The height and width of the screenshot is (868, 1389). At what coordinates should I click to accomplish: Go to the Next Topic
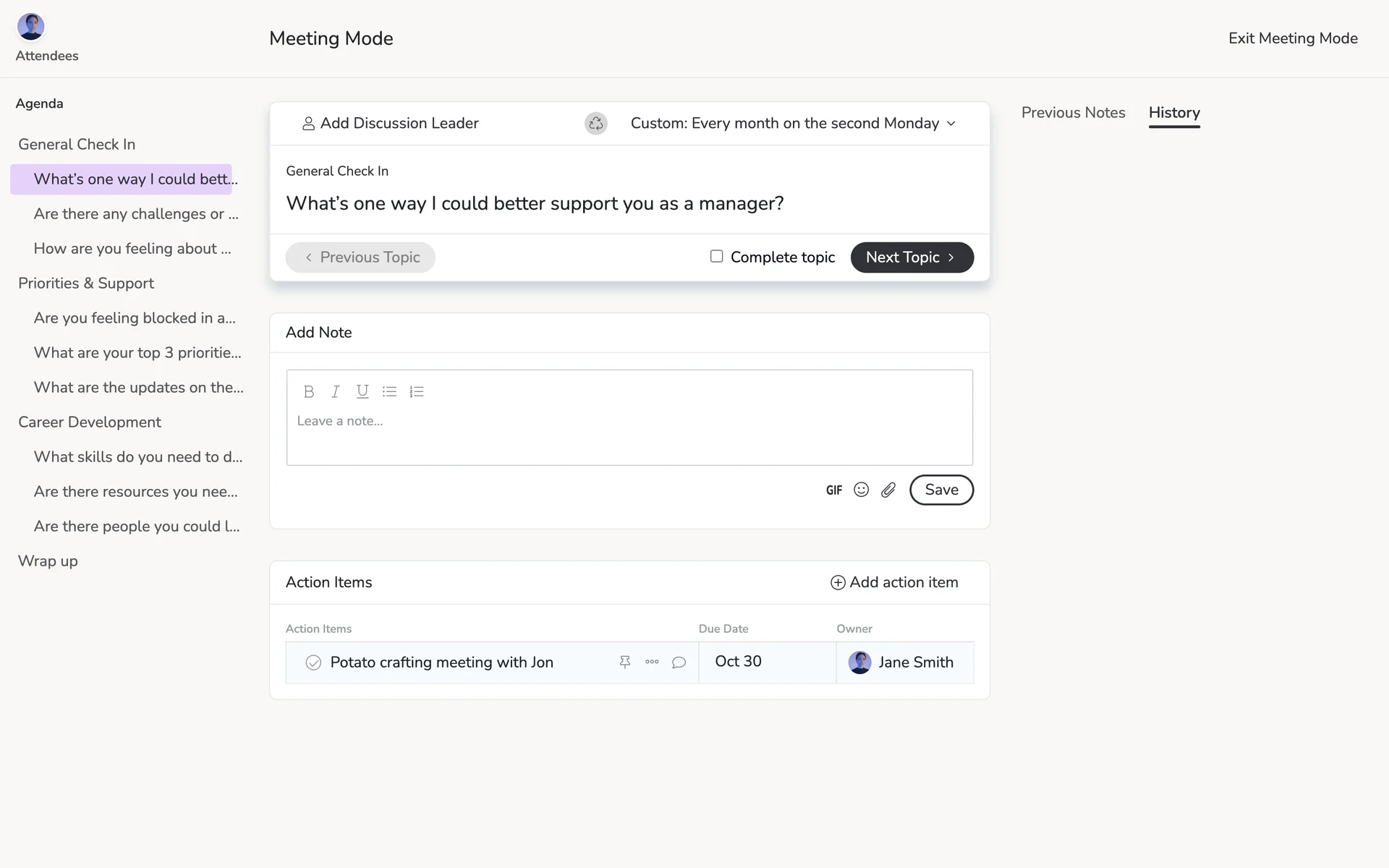click(912, 258)
